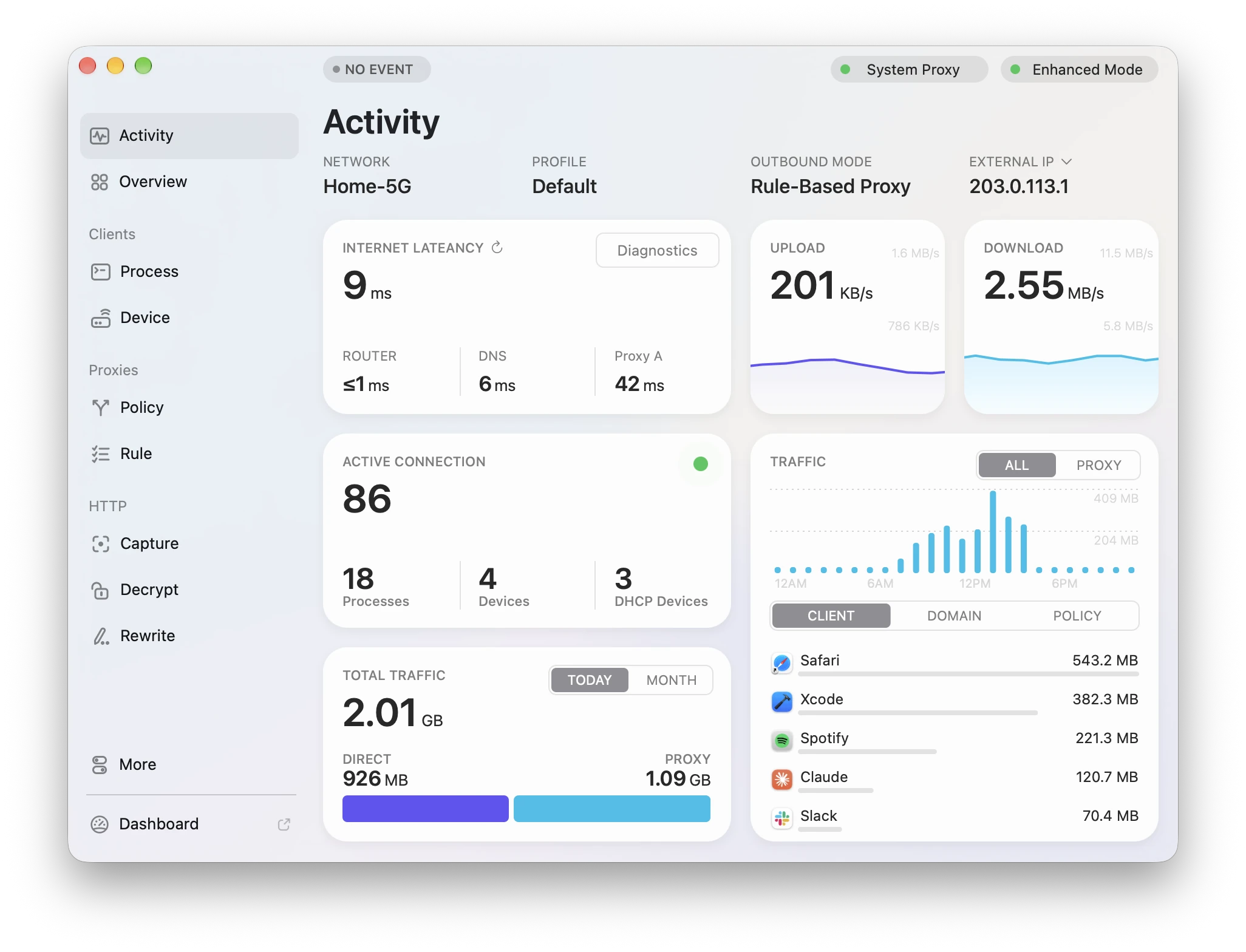Viewport: 1246px width, 952px height.
Task: Click the Claude app icon in traffic list
Action: (781, 780)
